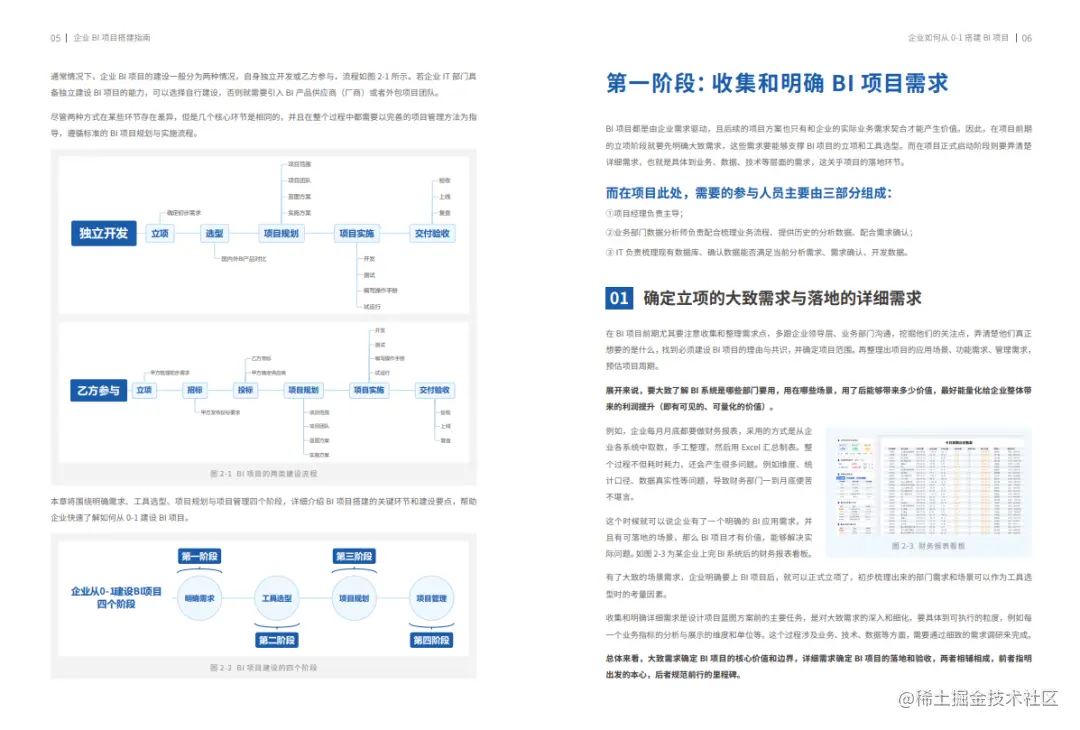Select the 投标 node in the flowchart
The height and width of the screenshot is (730, 1080).
[x=245, y=390]
